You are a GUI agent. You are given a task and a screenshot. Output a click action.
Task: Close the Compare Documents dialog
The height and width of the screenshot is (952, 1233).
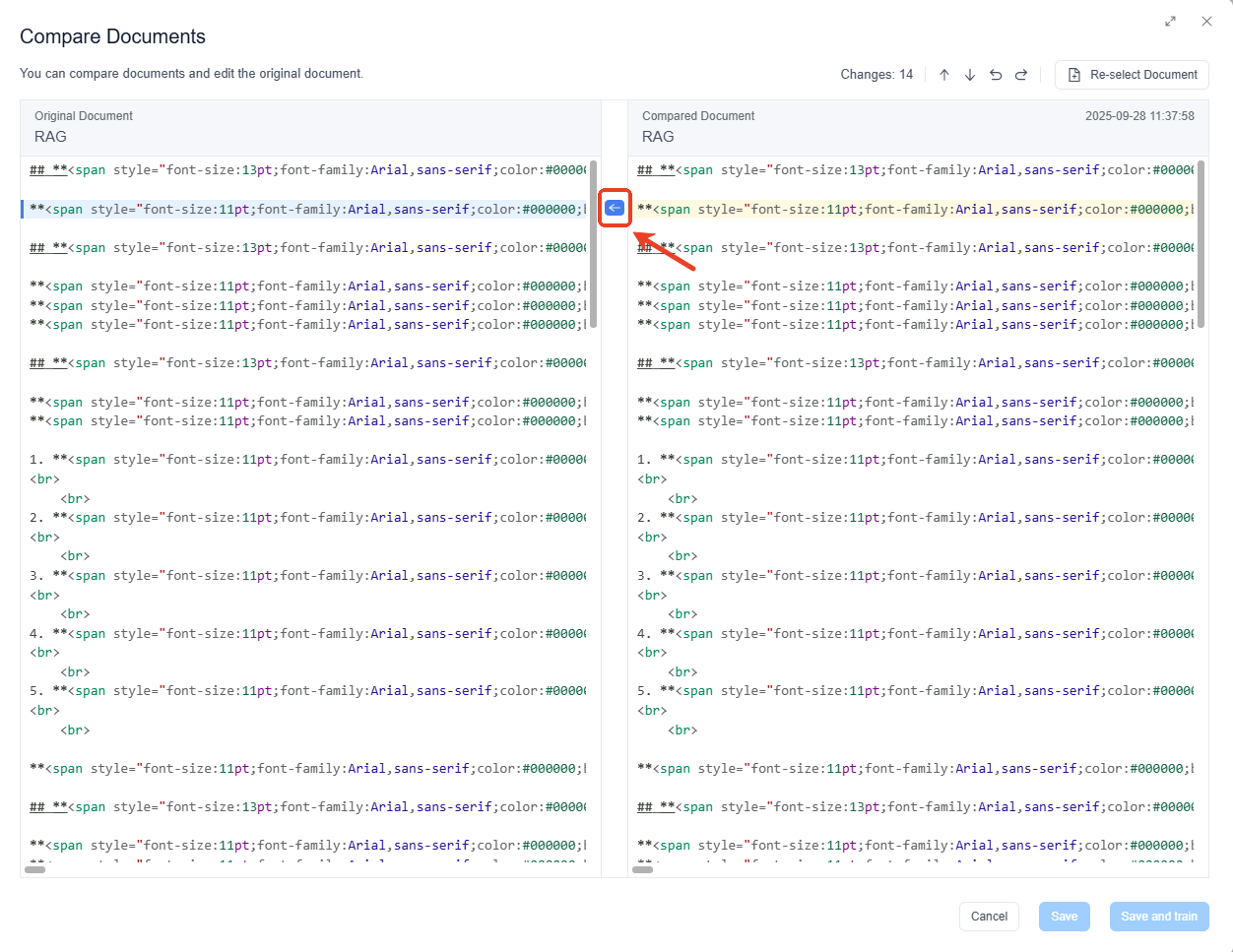1206,22
